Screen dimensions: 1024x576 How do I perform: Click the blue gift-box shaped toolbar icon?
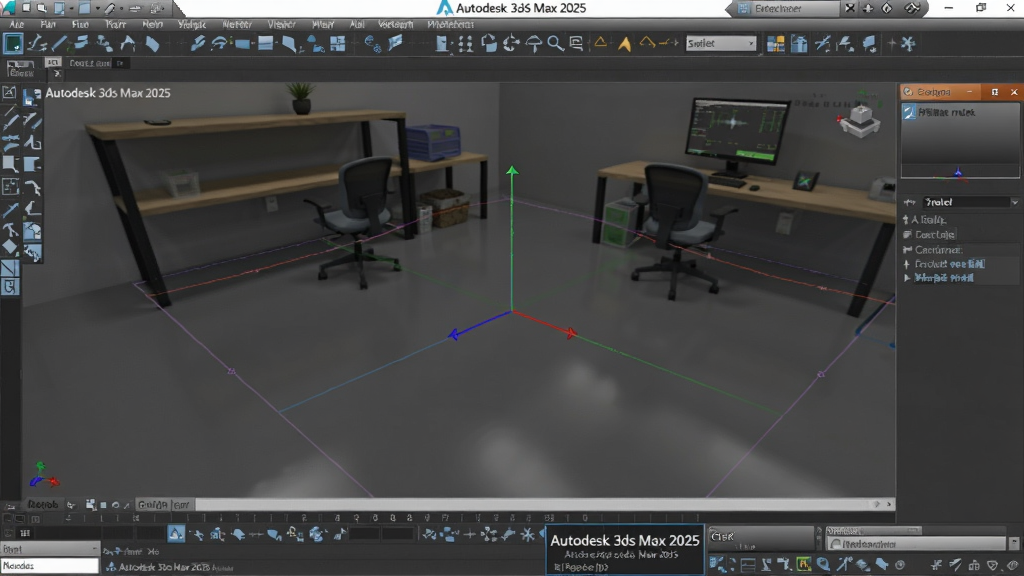[x=799, y=44]
